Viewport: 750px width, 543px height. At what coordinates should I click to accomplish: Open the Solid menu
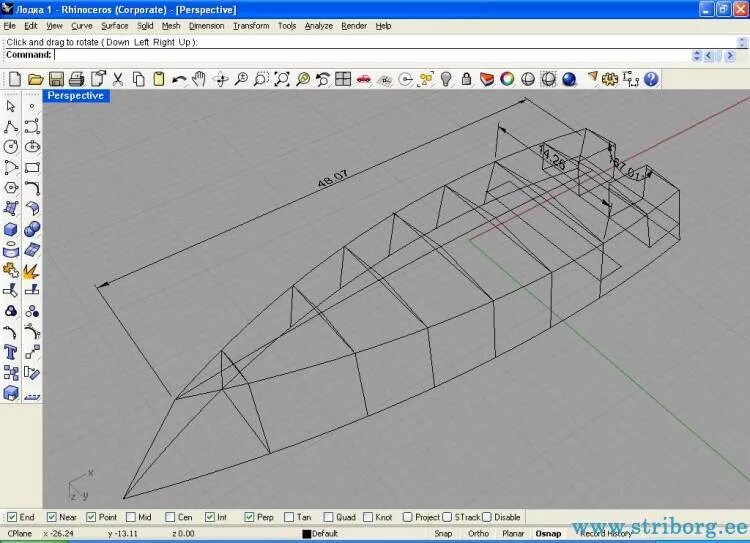pos(145,26)
